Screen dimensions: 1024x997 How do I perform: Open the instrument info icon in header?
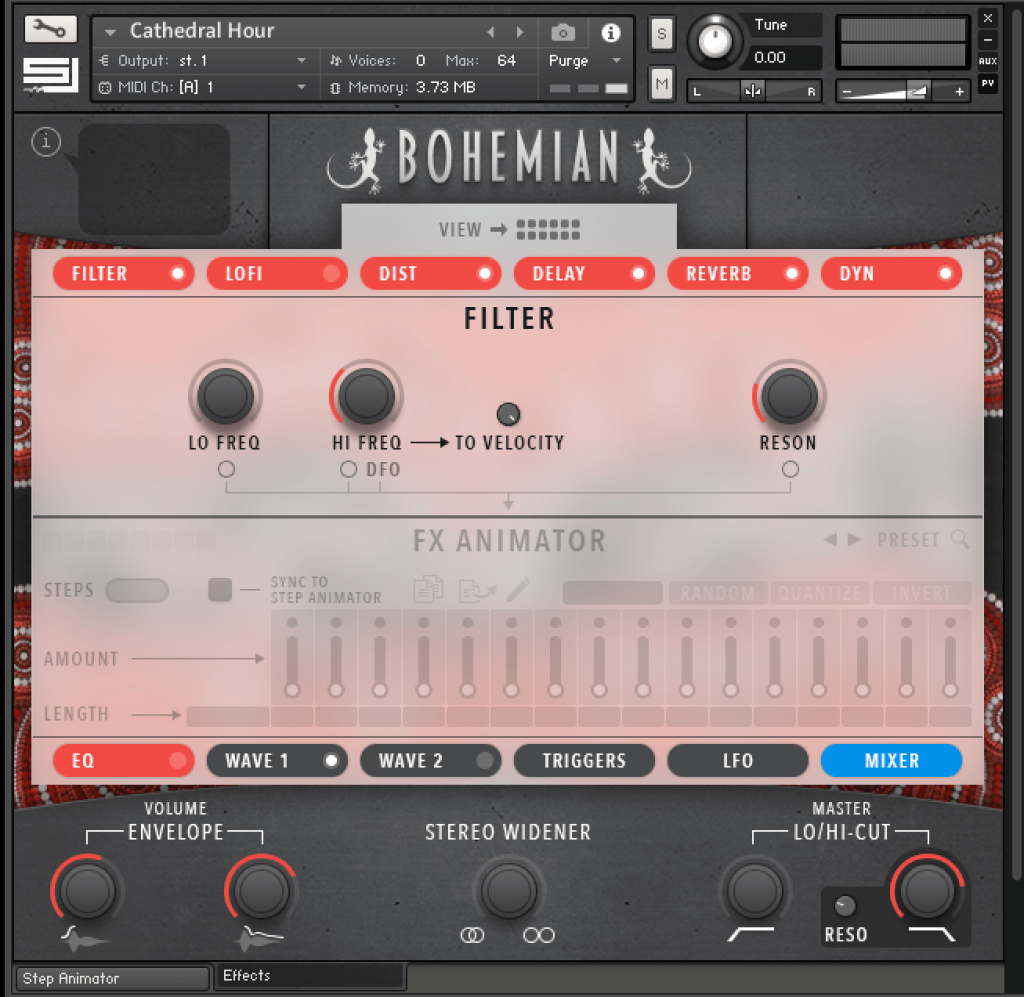pos(610,33)
